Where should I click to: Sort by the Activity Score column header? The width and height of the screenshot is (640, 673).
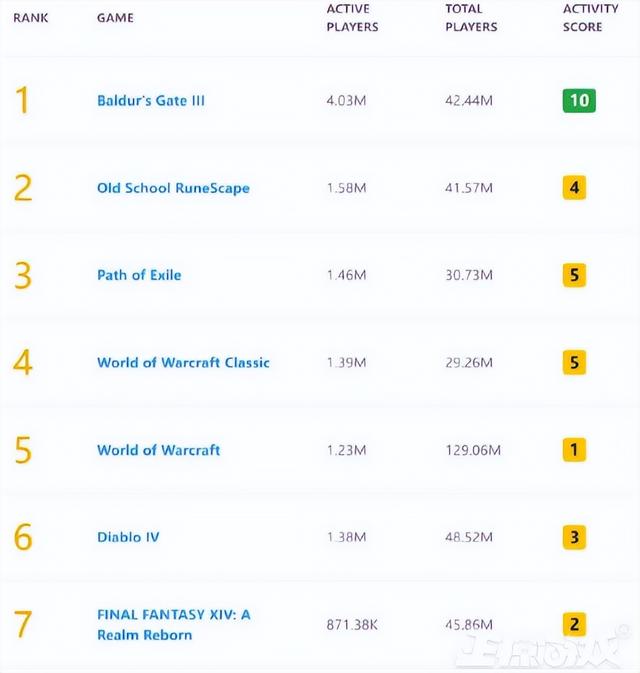point(591,18)
